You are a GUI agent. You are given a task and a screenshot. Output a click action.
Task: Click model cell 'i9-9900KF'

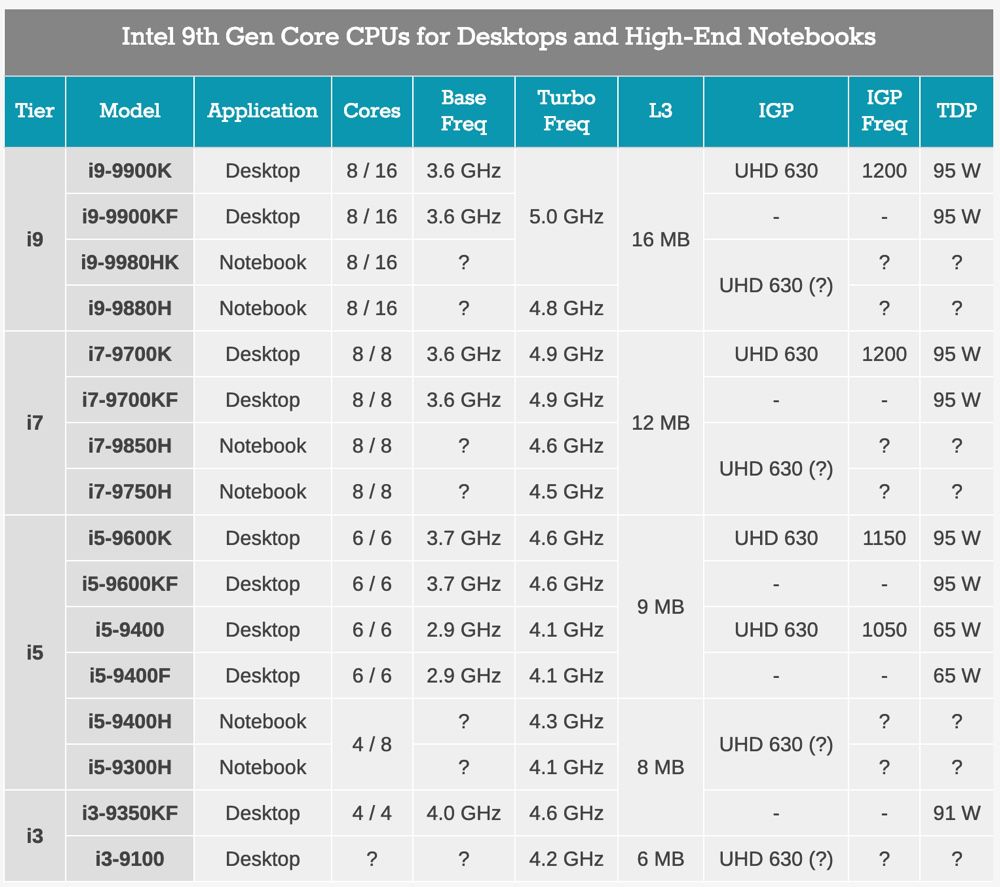point(130,217)
